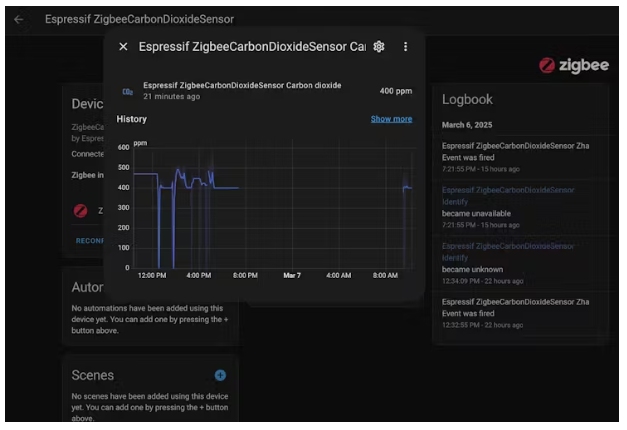Open the second Identify entity logbook link
Viewport: 627px width, 430px height.
tap(508, 251)
